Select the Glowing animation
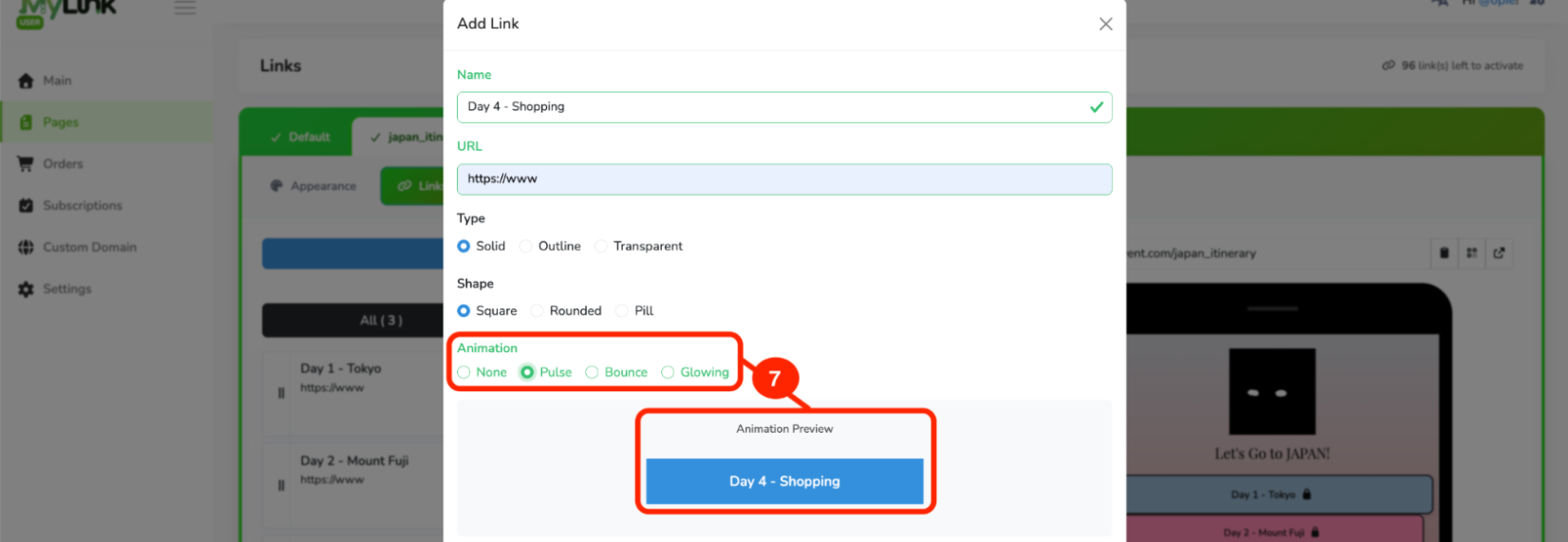 (x=668, y=372)
